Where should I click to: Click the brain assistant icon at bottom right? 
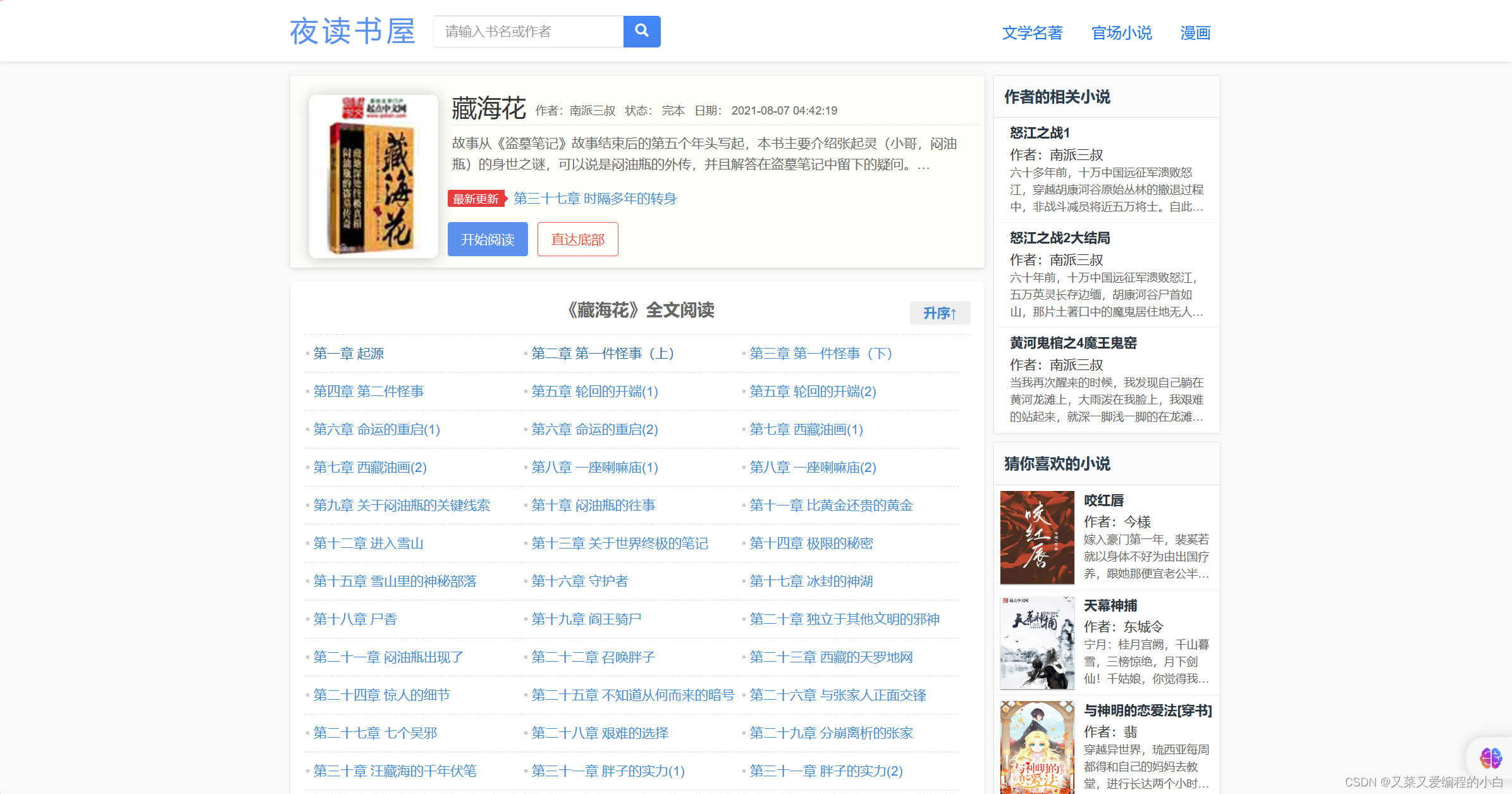click(x=1490, y=757)
